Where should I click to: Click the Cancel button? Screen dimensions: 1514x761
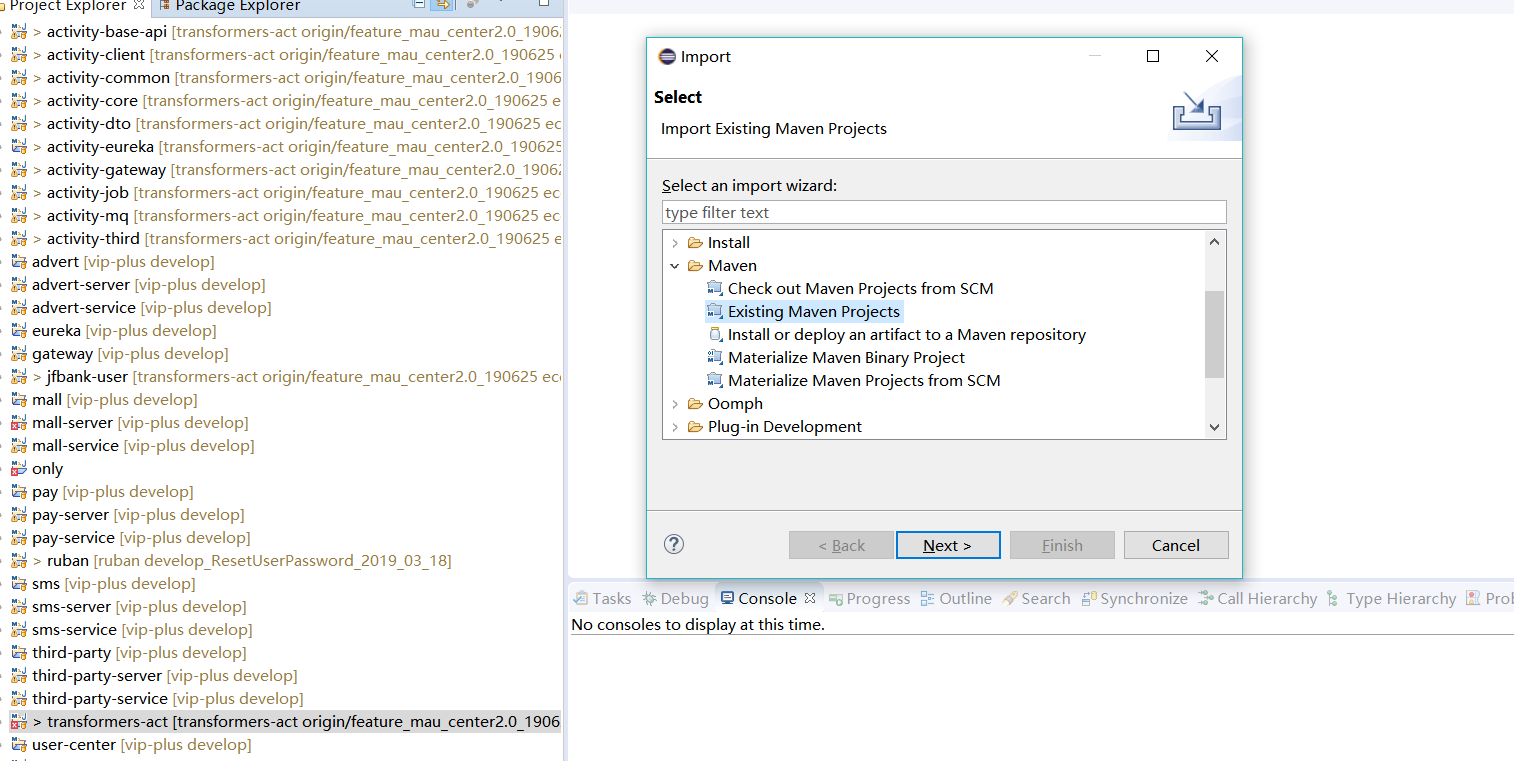[1176, 545]
